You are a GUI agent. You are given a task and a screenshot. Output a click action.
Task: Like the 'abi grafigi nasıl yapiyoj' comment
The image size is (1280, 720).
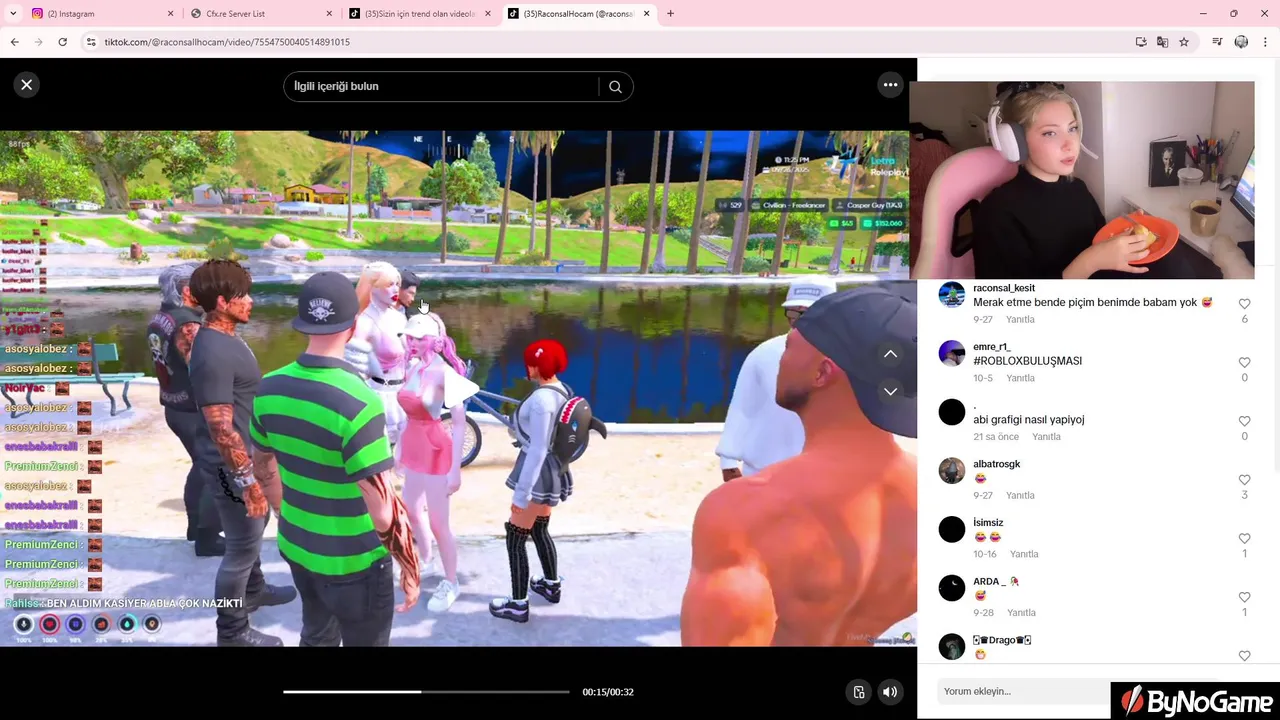(x=1244, y=421)
